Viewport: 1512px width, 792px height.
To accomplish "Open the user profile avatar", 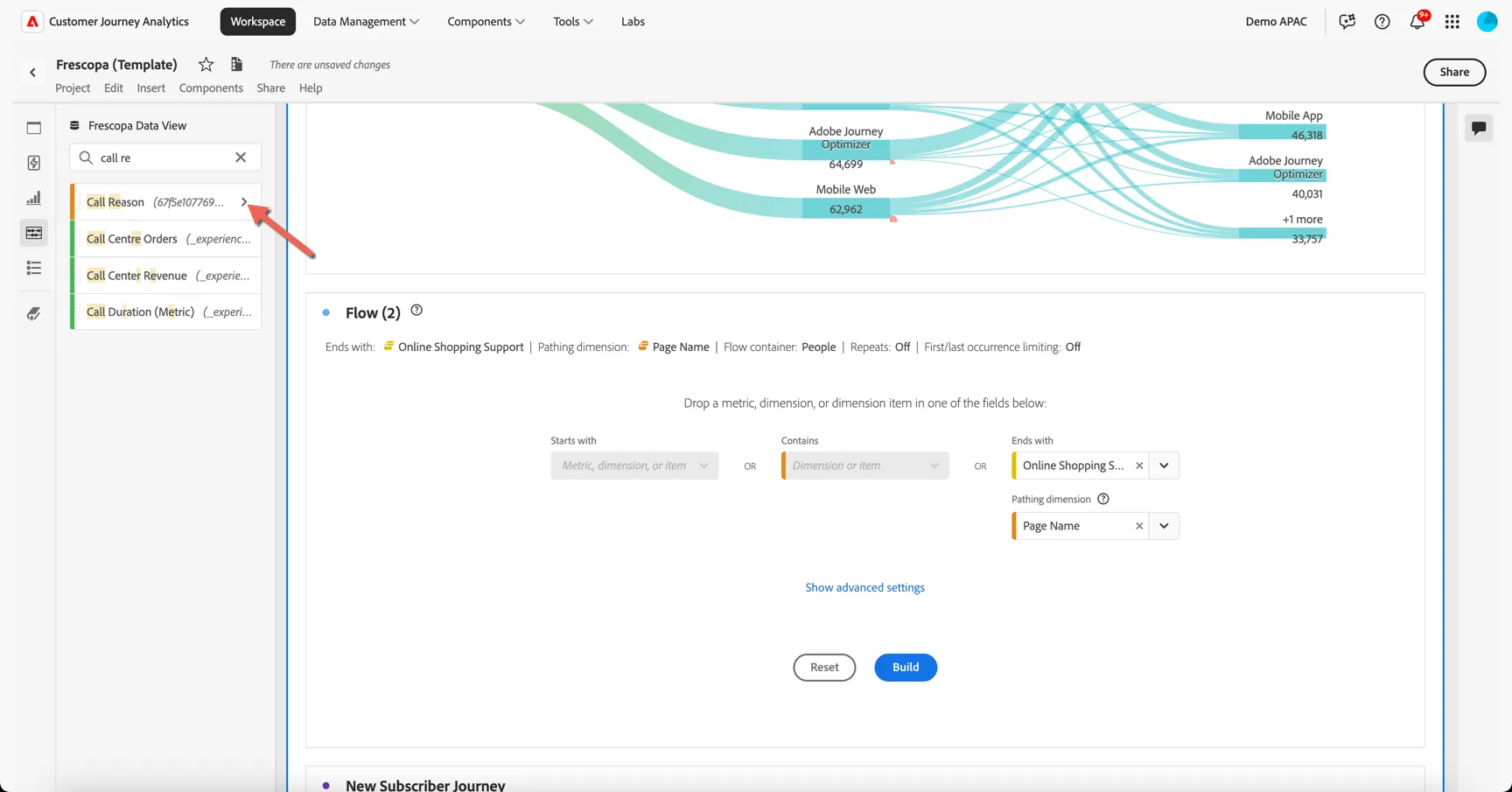I will coord(1487,22).
